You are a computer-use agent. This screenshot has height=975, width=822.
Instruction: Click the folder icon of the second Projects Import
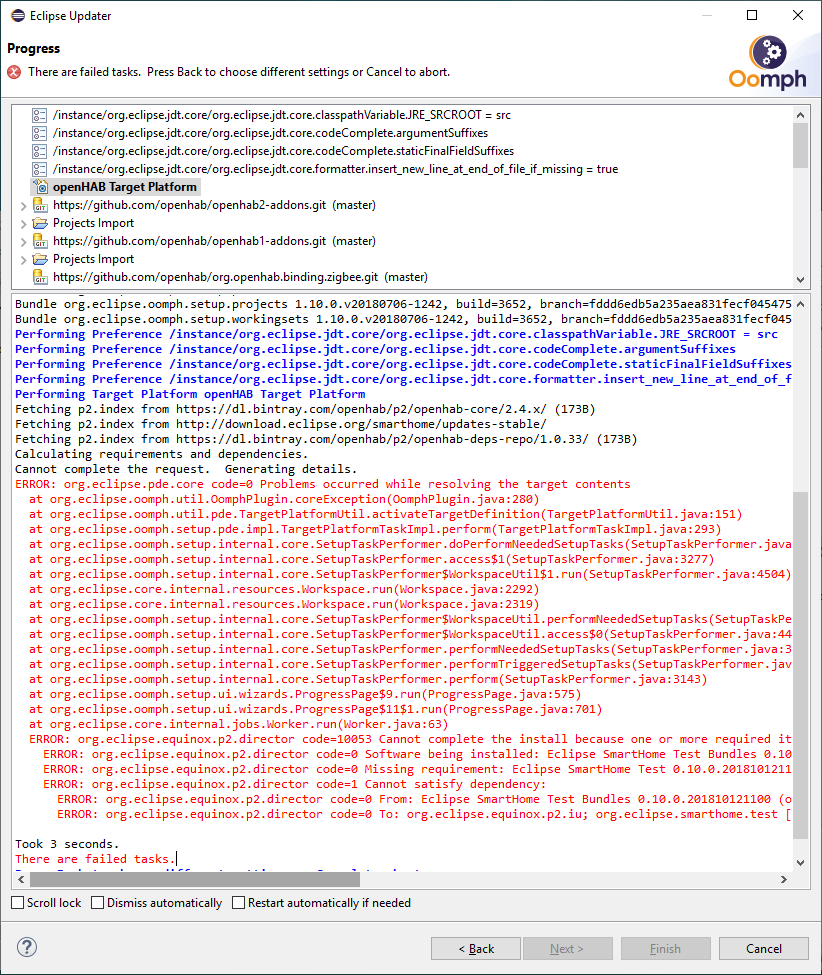pyautogui.click(x=40, y=259)
